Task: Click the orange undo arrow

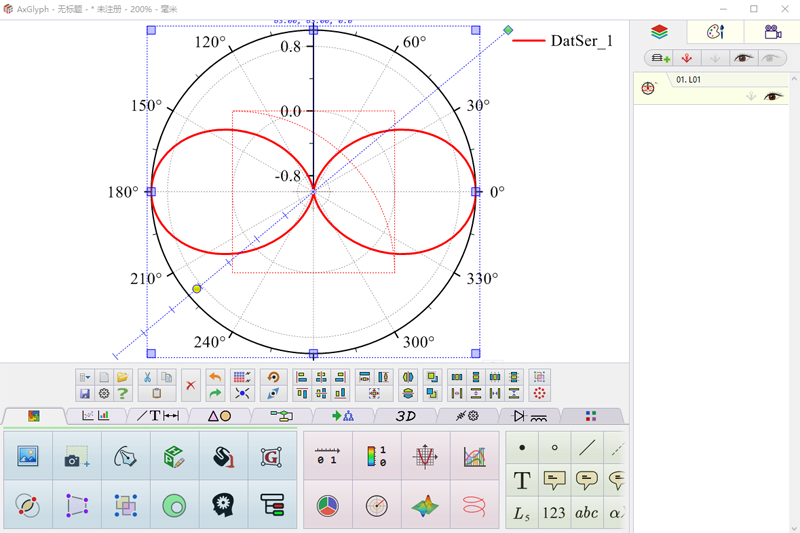Action: 215,377
